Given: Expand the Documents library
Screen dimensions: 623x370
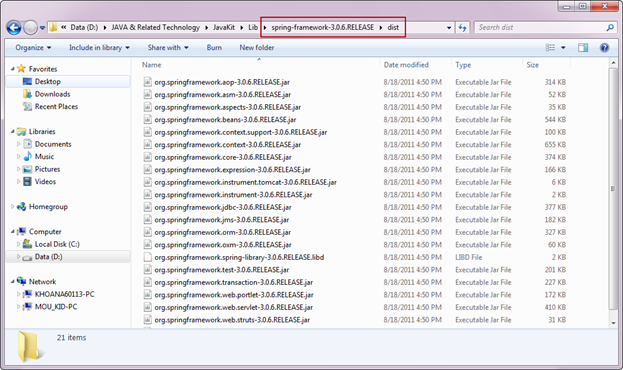Looking at the screenshot, I should click(18, 144).
